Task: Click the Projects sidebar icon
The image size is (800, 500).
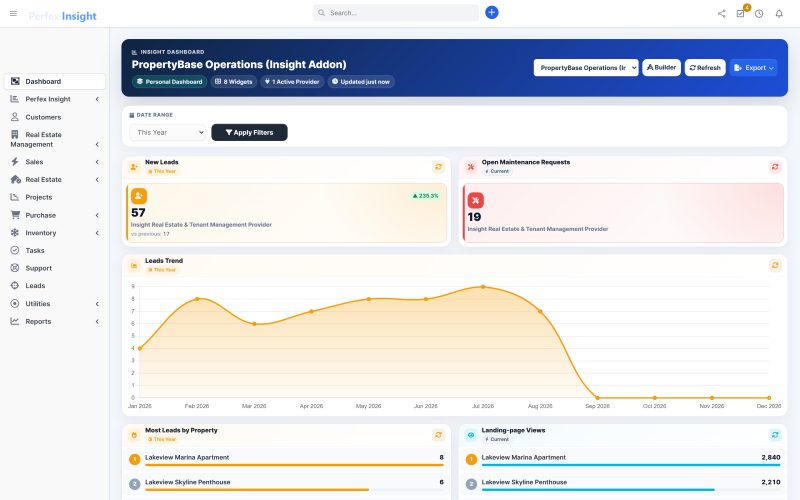Action: [15, 197]
